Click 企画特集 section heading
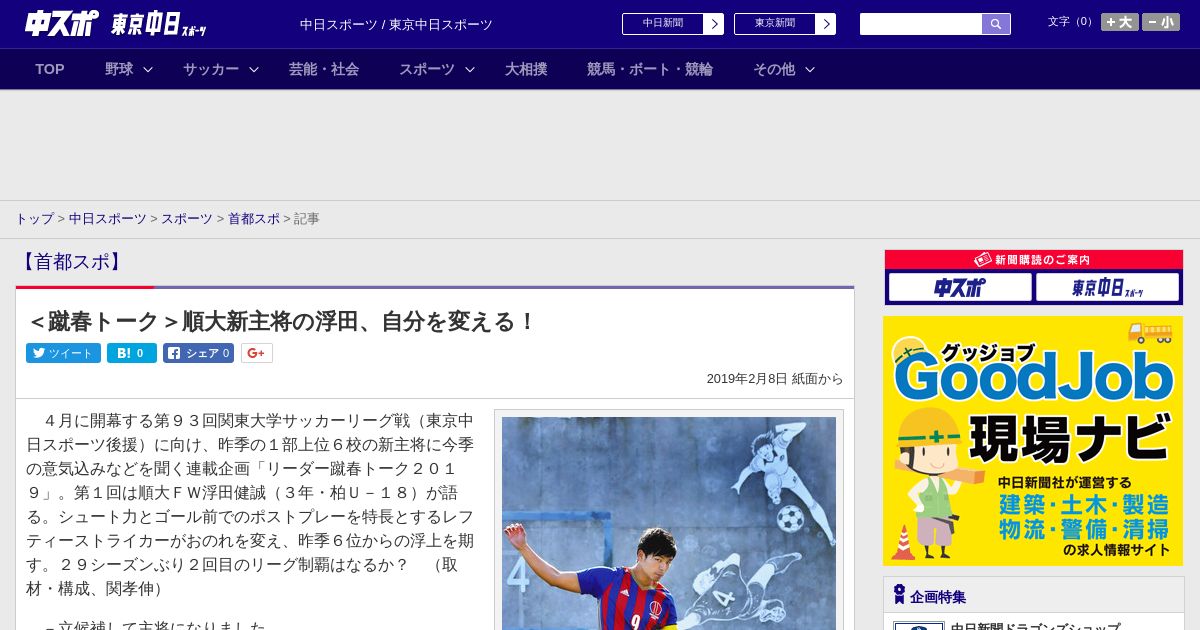Image resolution: width=1200 pixels, height=630 pixels. click(937, 597)
